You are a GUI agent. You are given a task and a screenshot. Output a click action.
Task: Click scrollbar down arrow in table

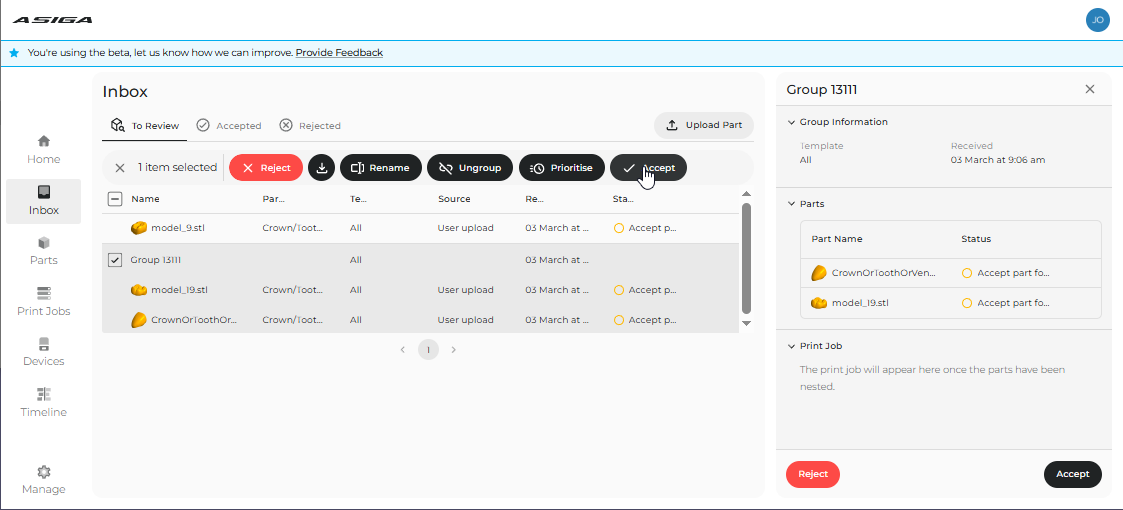[746, 323]
